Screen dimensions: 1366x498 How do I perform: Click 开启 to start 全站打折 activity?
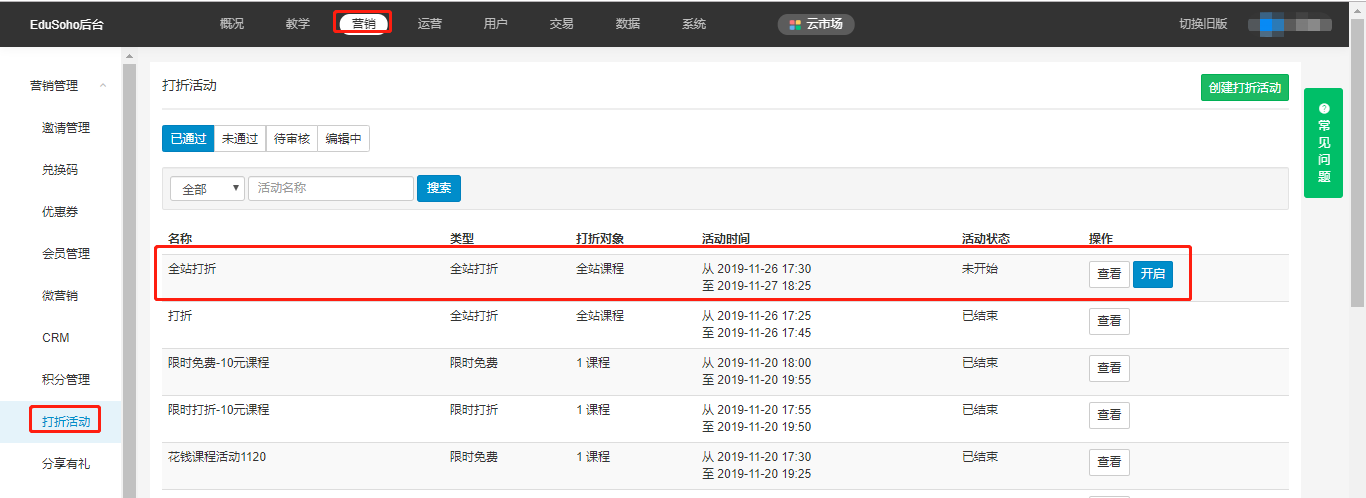tap(1152, 275)
